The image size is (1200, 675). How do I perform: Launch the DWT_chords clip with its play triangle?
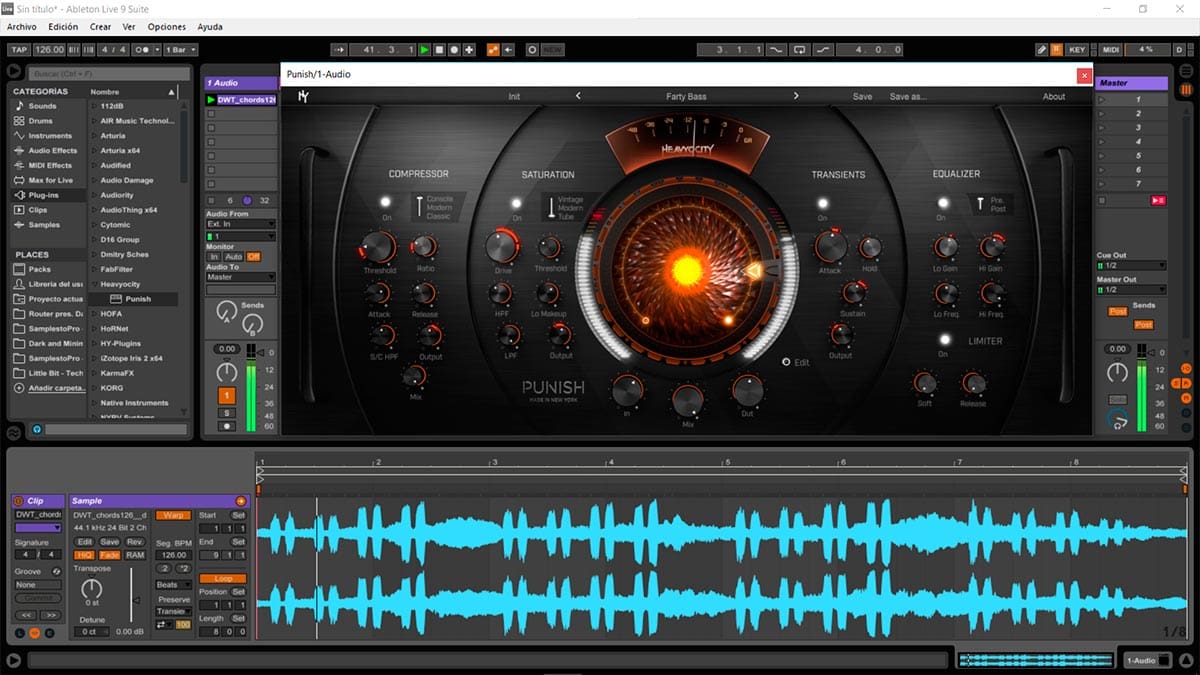coord(211,100)
